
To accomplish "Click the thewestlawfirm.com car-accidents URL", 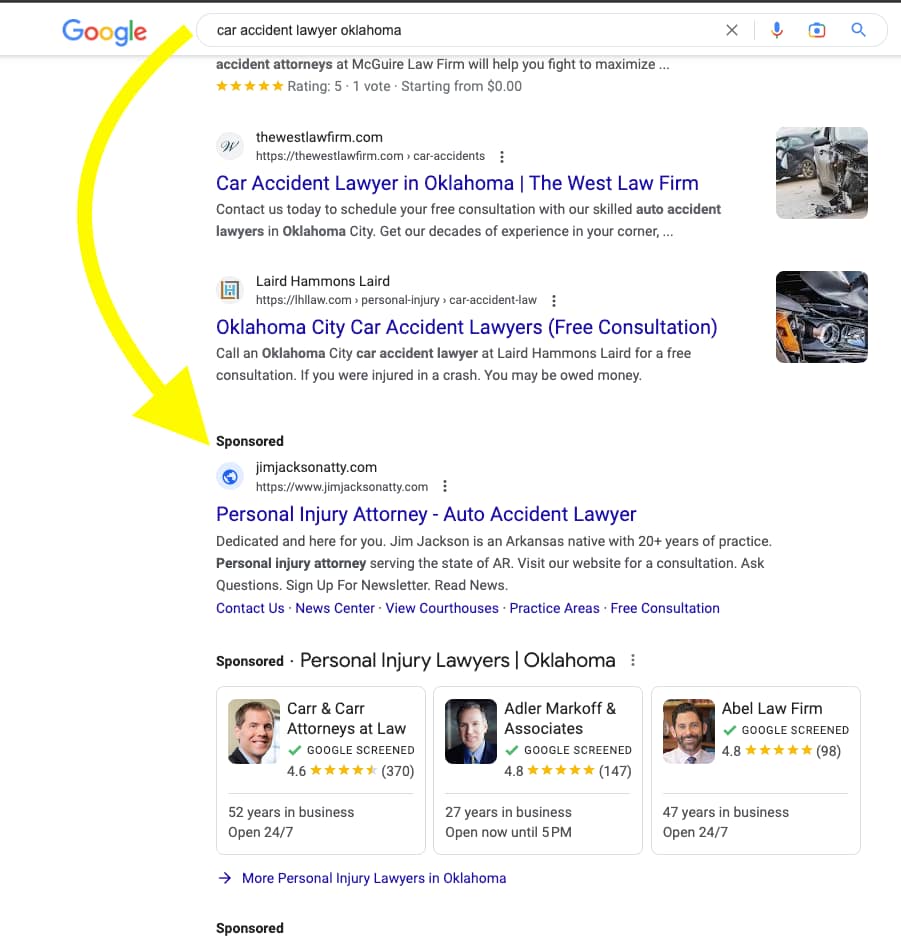I will coord(370,156).
